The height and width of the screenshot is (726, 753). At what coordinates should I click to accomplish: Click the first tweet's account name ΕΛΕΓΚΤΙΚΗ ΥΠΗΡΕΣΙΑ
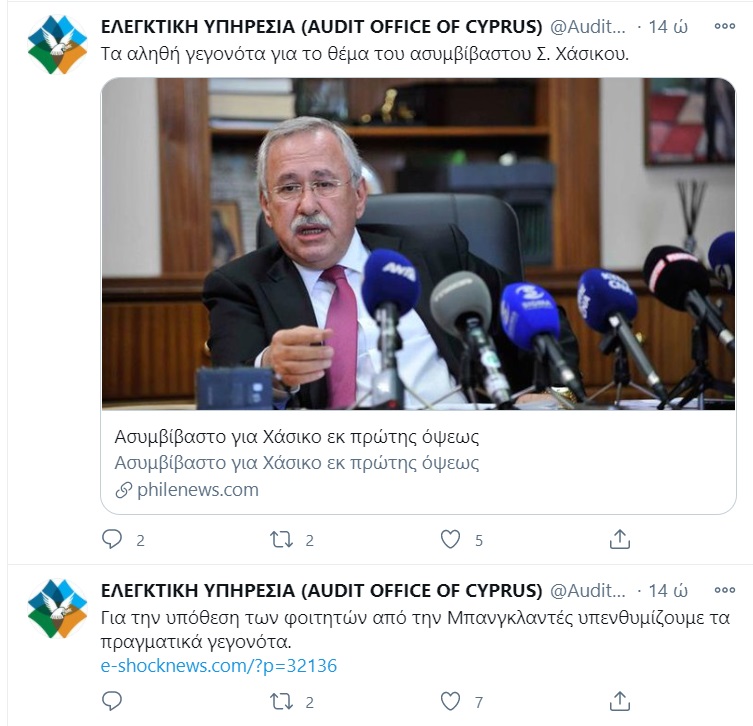(321, 26)
